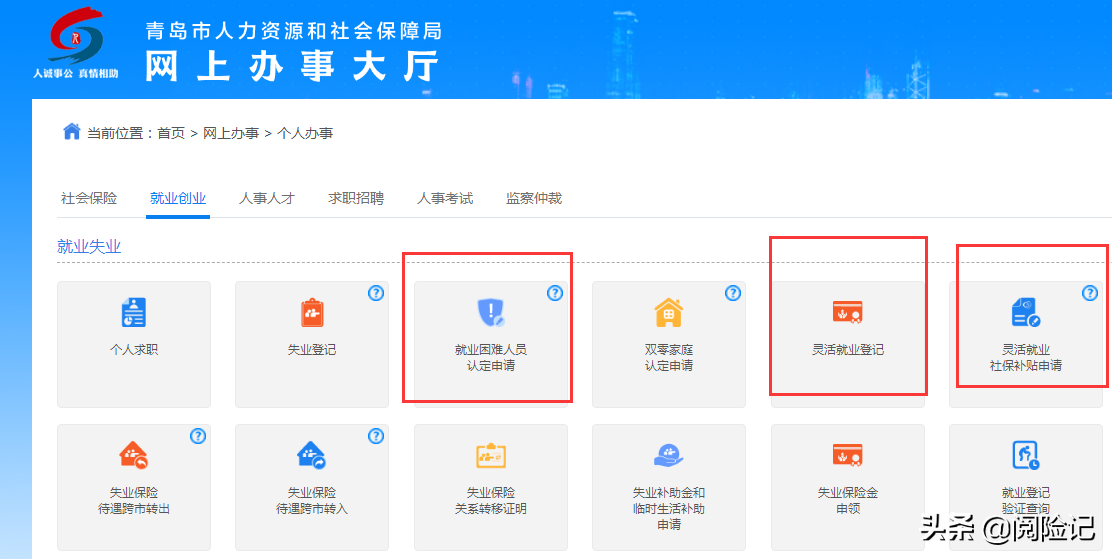The image size is (1112, 559).
Task: Open help icon on 双零家庭认定申请 card
Action: 733,292
